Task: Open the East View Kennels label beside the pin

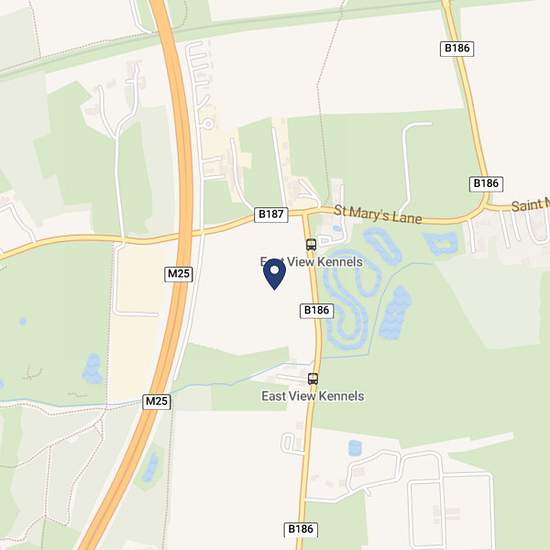Action: pos(311,262)
